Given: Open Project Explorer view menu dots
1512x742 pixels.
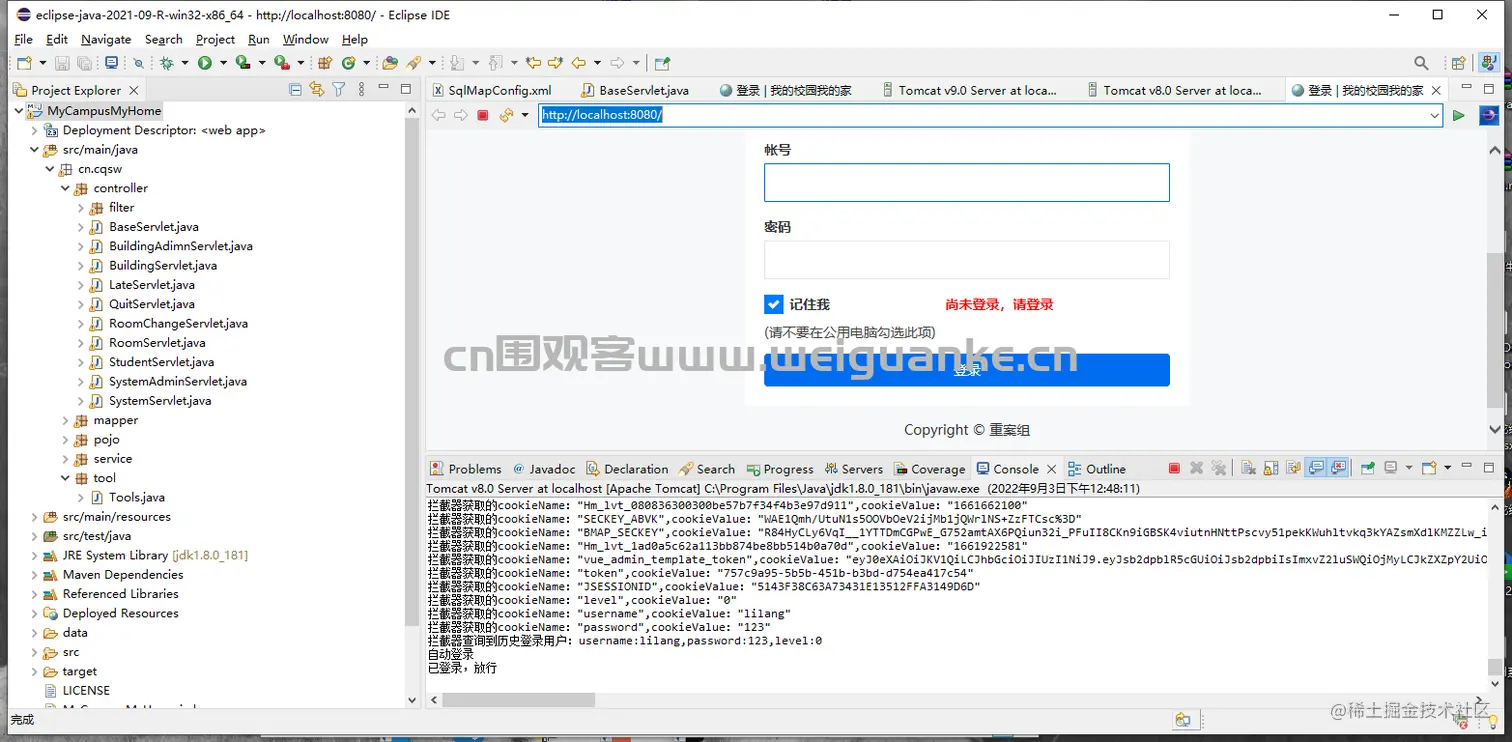Looking at the screenshot, I should click(361, 89).
